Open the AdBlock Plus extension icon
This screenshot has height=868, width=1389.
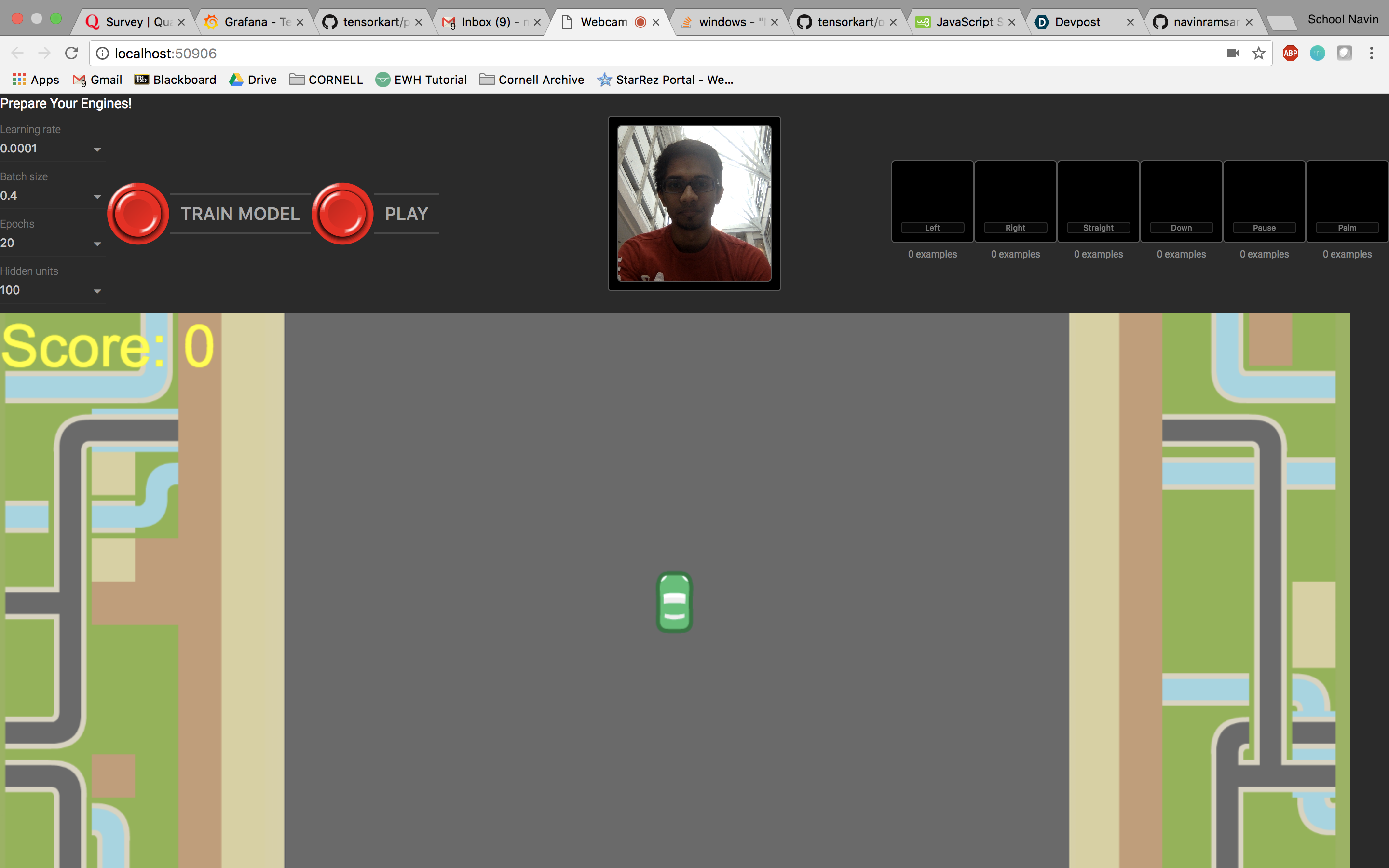click(x=1290, y=54)
